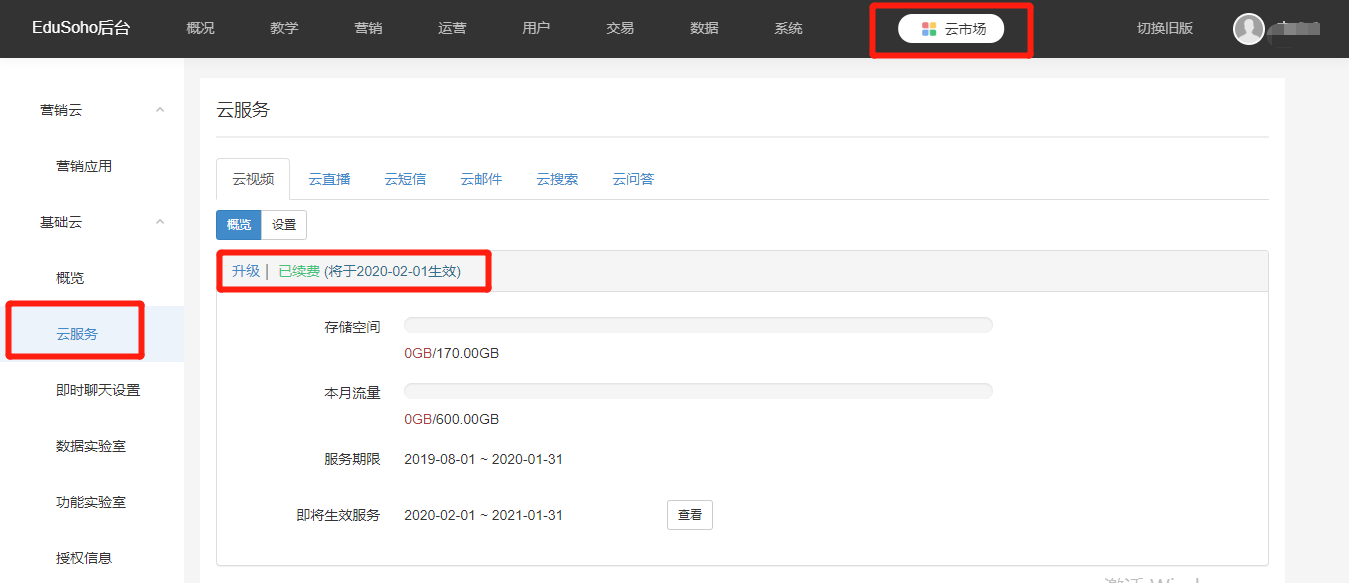This screenshot has height=583, width=1349.
Task: Open the 系统 top menu
Action: coord(788,29)
